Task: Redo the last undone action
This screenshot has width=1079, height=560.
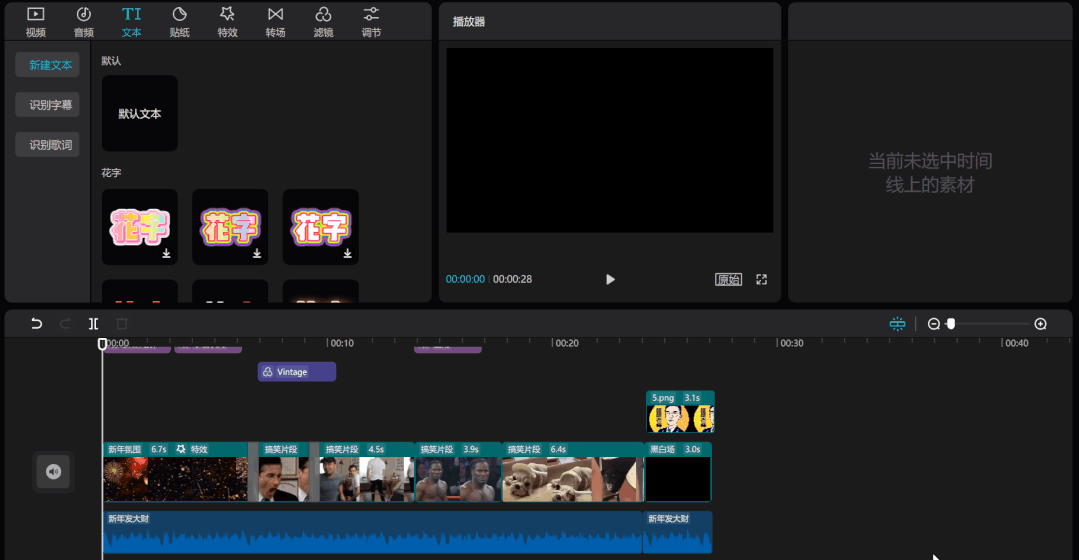Action: [x=65, y=323]
